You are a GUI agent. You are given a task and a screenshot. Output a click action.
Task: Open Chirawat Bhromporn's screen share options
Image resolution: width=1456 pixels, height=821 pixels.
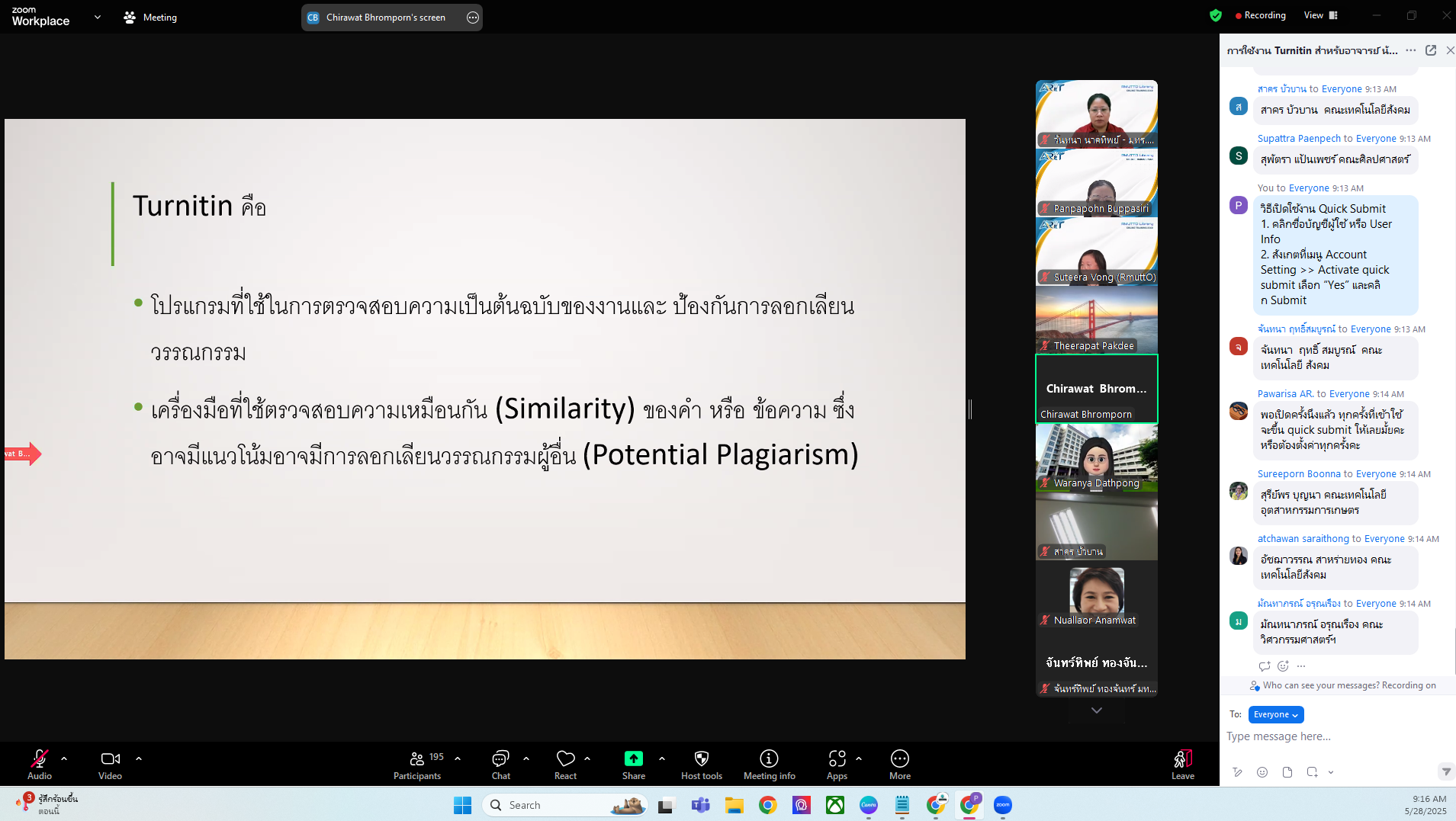(473, 18)
